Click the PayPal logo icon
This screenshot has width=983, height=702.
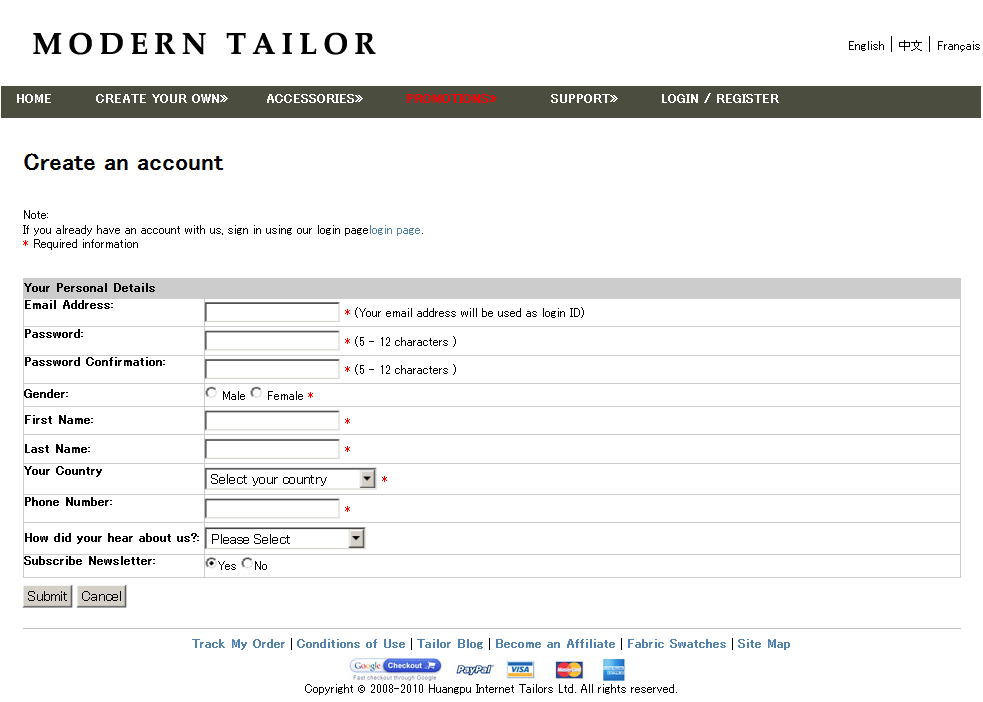[474, 670]
